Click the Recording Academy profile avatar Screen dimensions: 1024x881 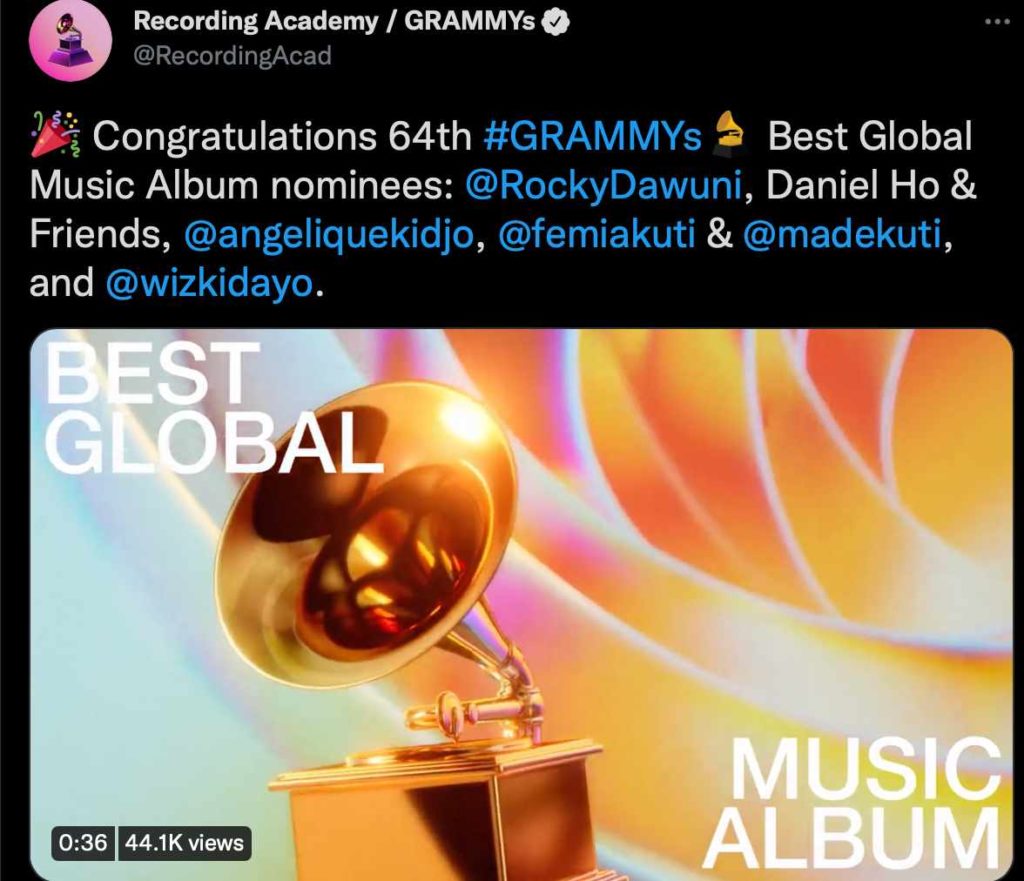click(x=71, y=40)
